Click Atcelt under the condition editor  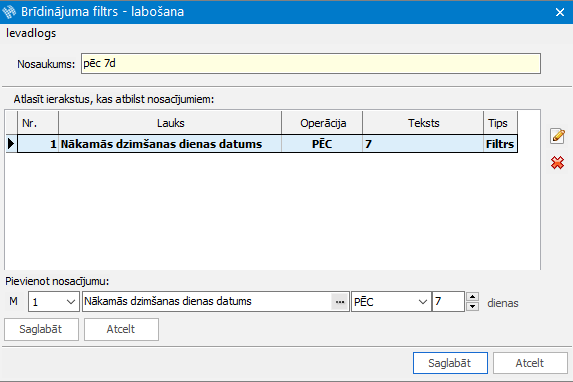pos(121,329)
